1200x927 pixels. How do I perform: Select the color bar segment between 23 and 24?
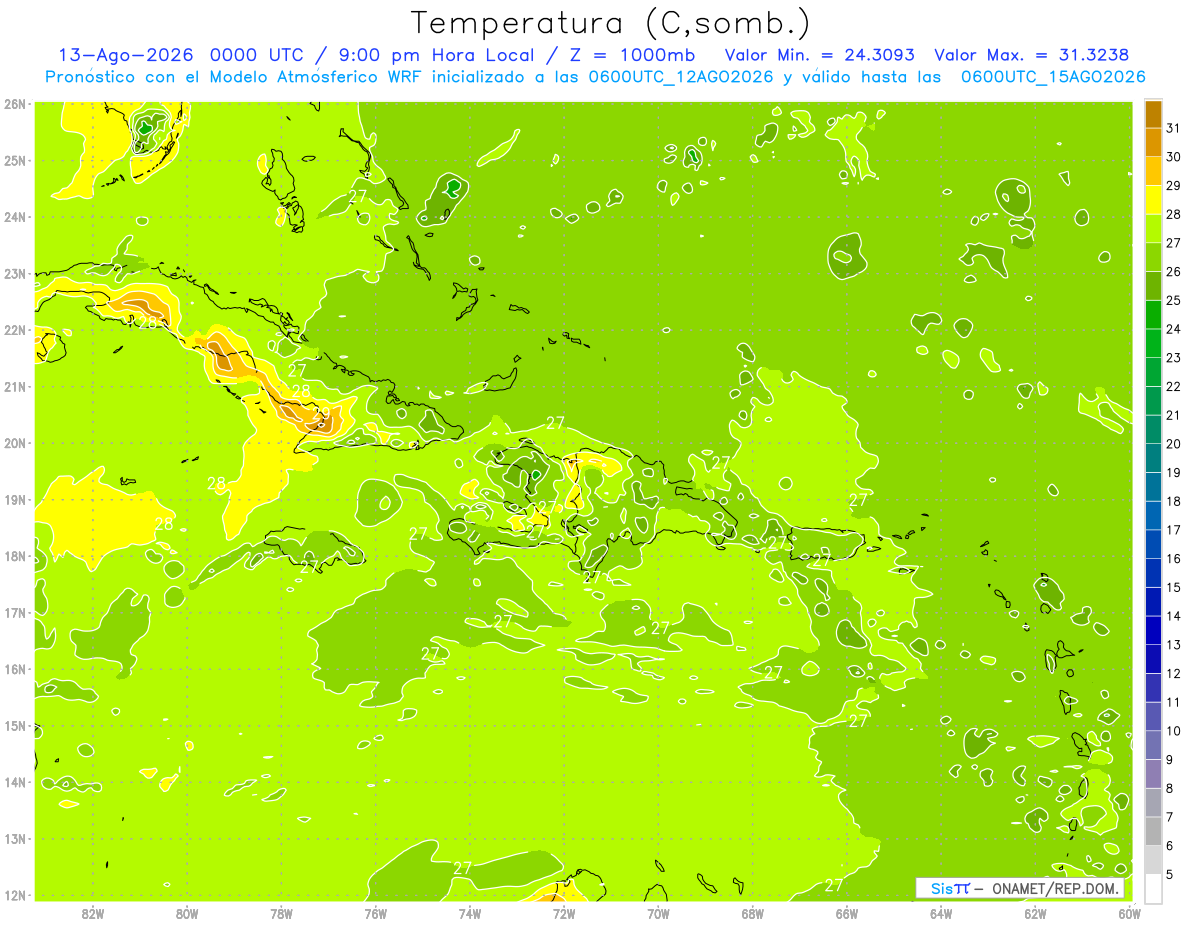click(x=1153, y=343)
